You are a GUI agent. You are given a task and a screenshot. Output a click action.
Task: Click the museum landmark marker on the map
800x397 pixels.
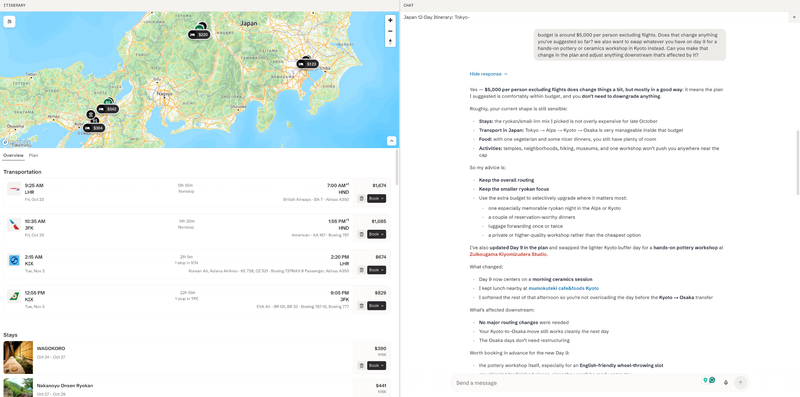tap(91, 114)
